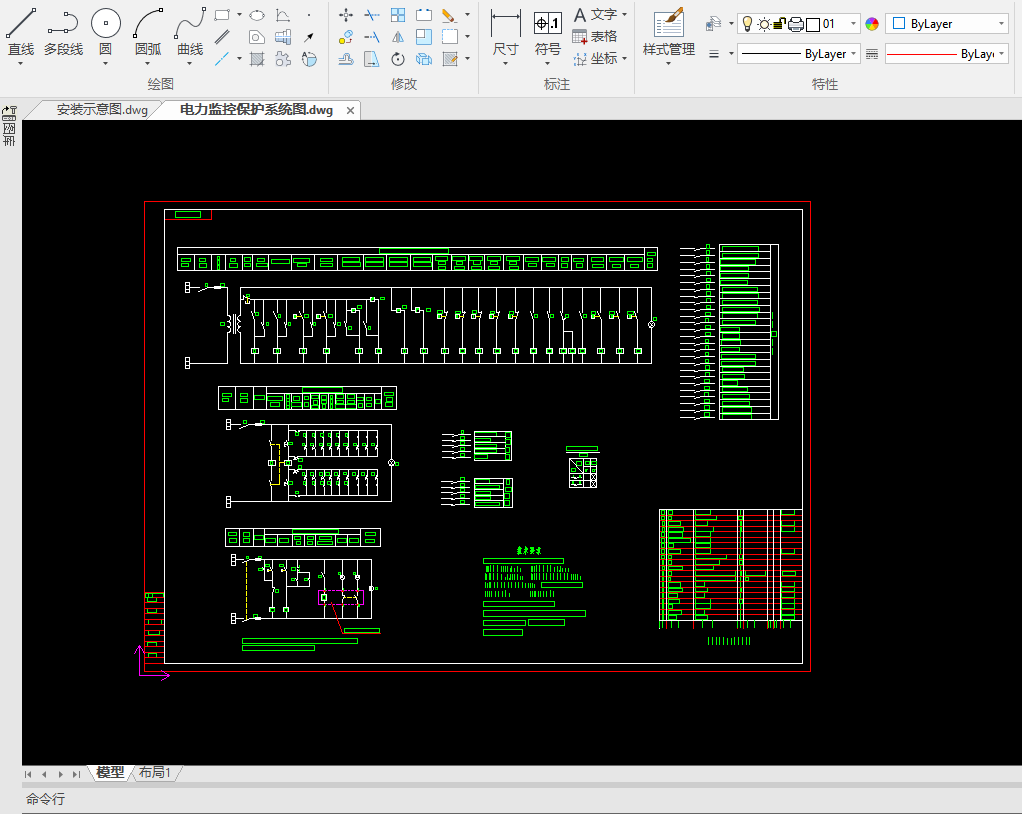This screenshot has width=1022, height=814.
Task: Toggle layer on/off lightbulb icon
Action: click(x=746, y=24)
